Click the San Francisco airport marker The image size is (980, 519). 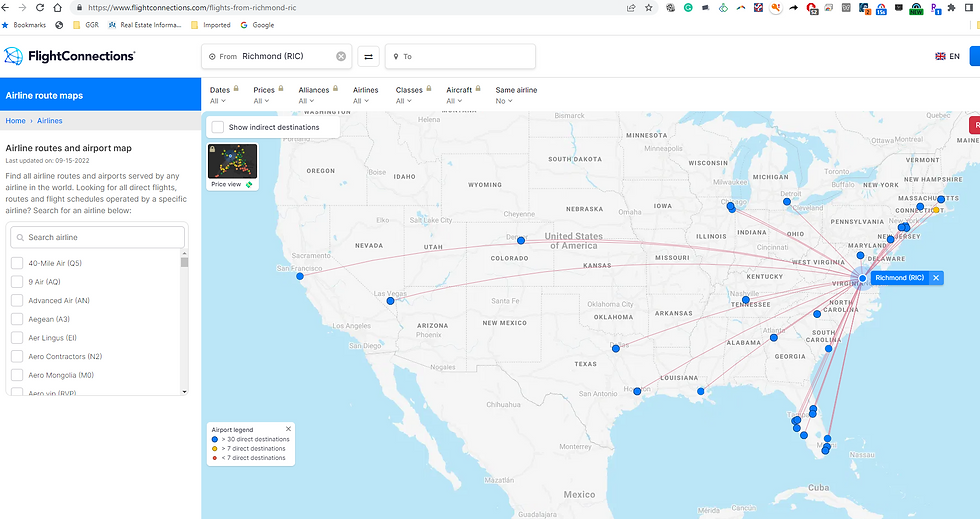pyautogui.click(x=300, y=276)
